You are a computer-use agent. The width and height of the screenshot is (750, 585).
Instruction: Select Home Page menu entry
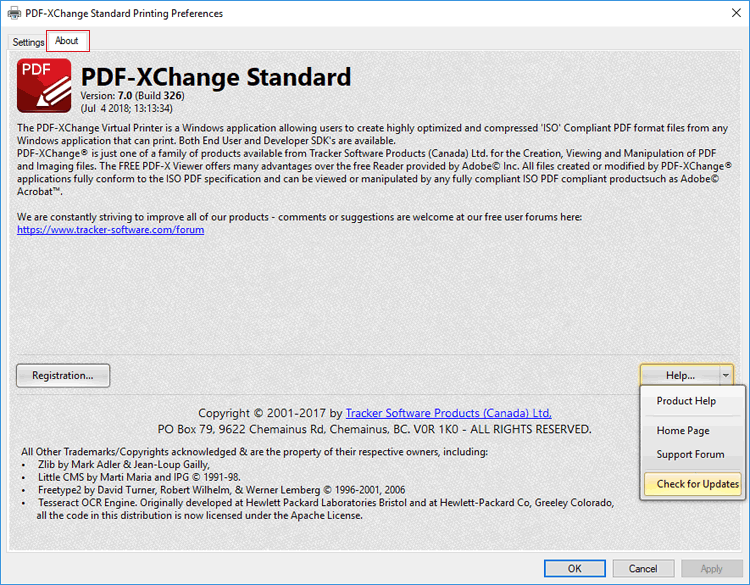coord(683,430)
